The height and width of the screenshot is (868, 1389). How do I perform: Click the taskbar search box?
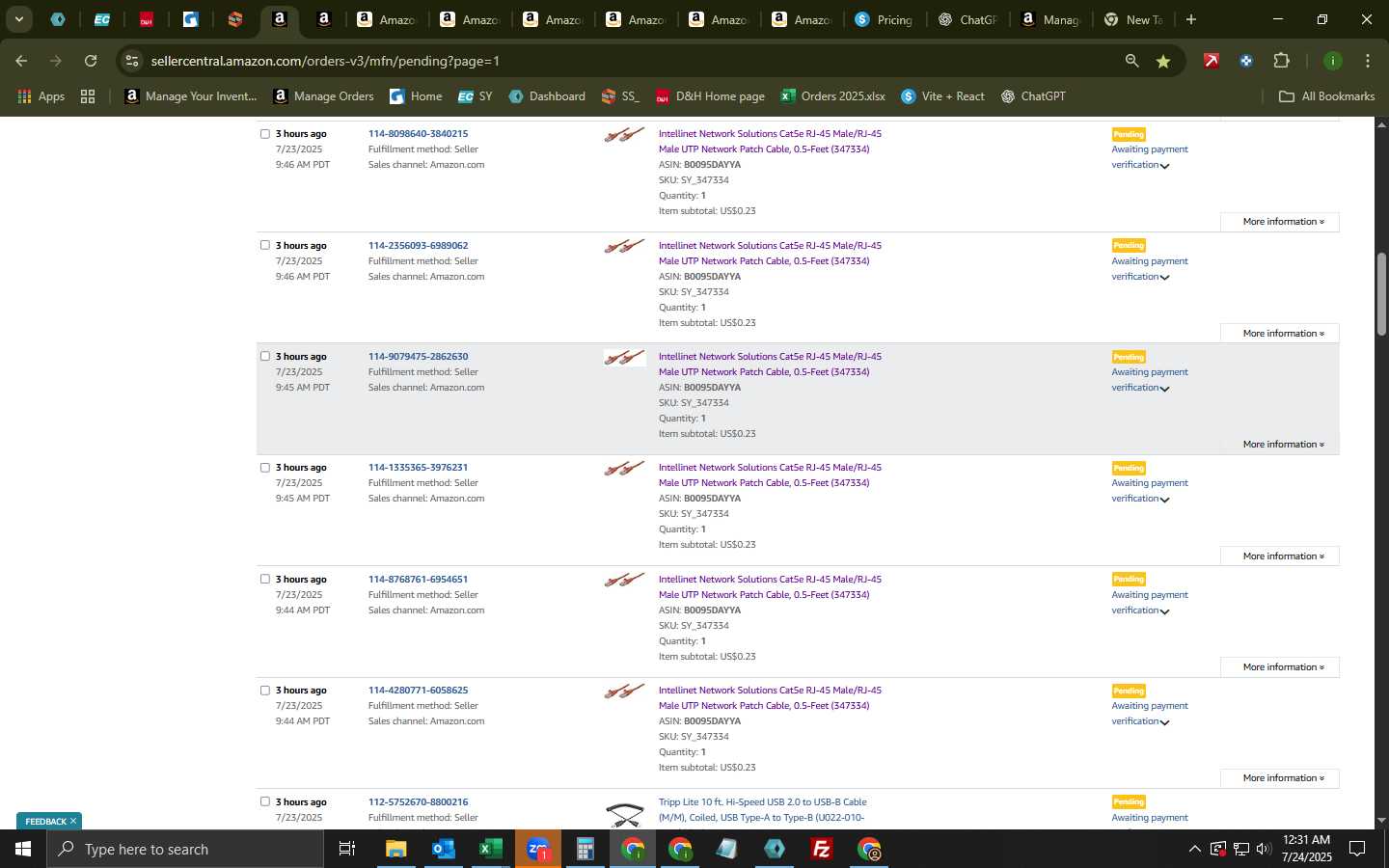coord(185,849)
